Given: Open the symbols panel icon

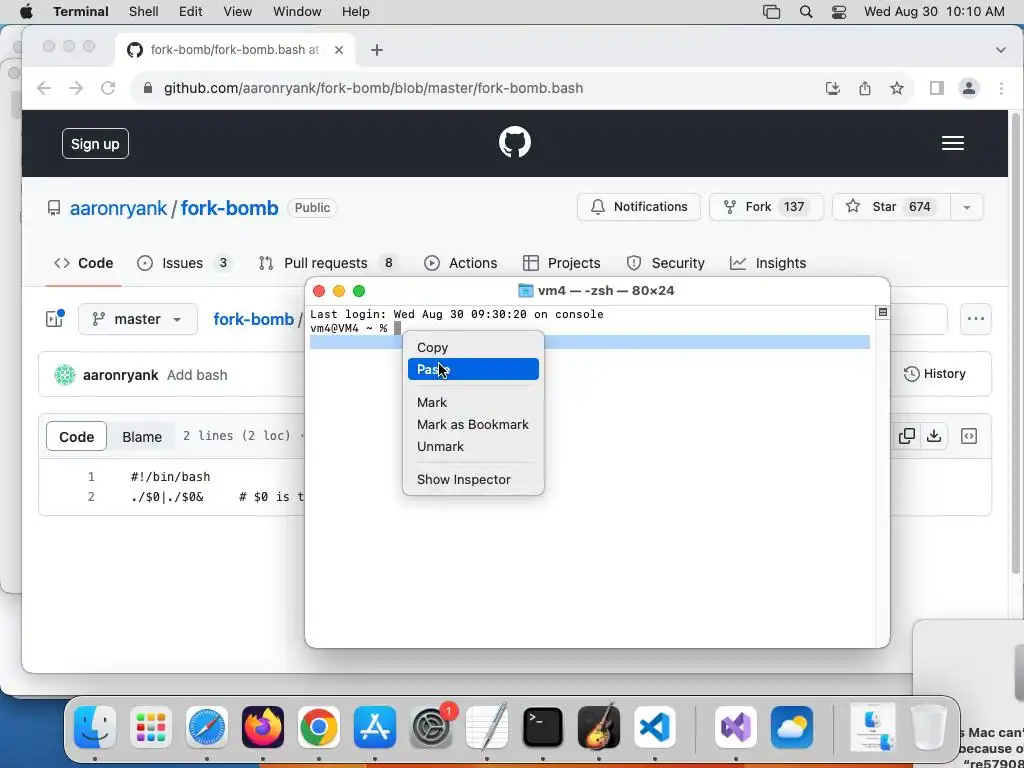Looking at the screenshot, I should (969, 436).
